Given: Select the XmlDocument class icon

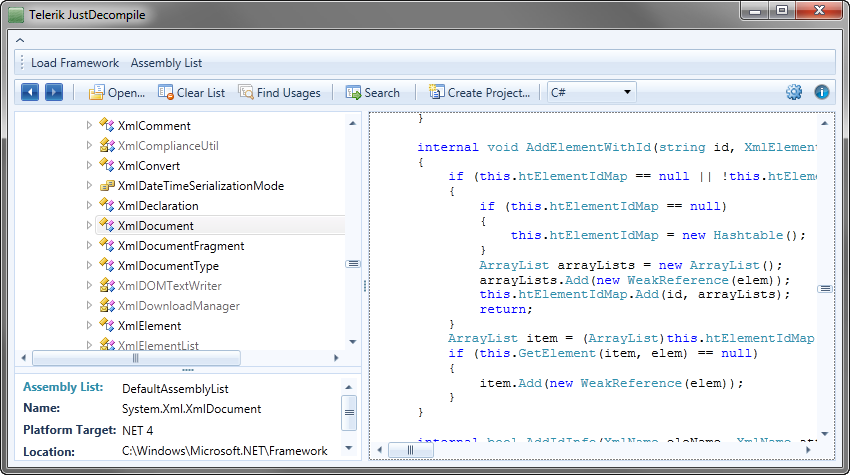Looking at the screenshot, I should 107,226.
